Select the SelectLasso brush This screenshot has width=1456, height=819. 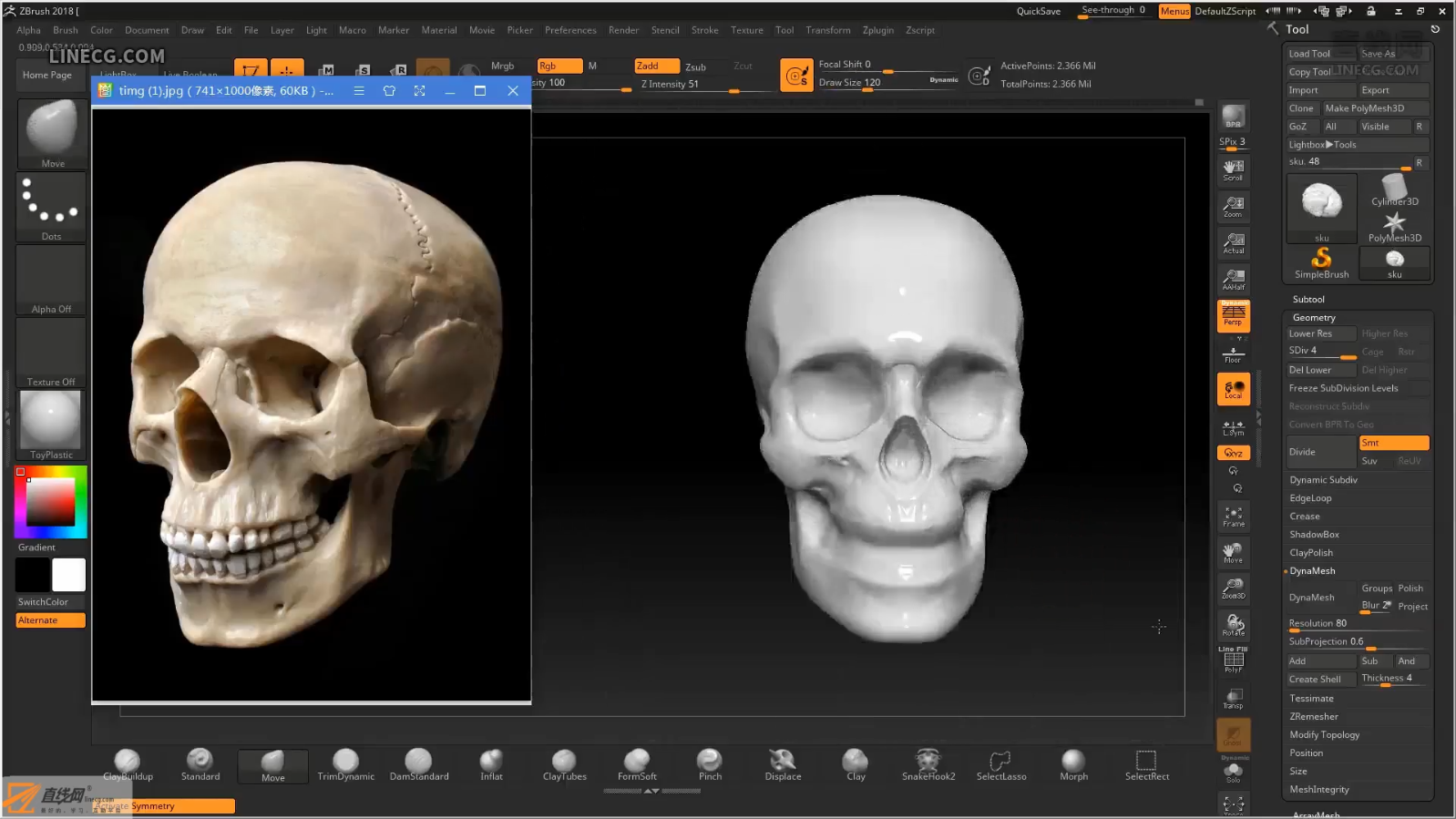(x=1001, y=765)
